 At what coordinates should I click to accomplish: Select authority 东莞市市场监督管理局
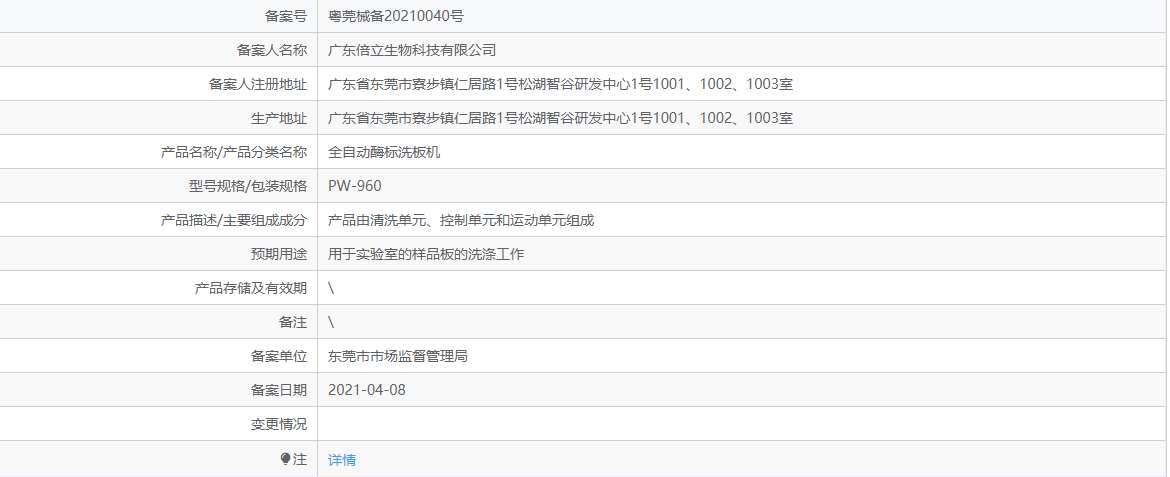pyautogui.click(x=398, y=356)
